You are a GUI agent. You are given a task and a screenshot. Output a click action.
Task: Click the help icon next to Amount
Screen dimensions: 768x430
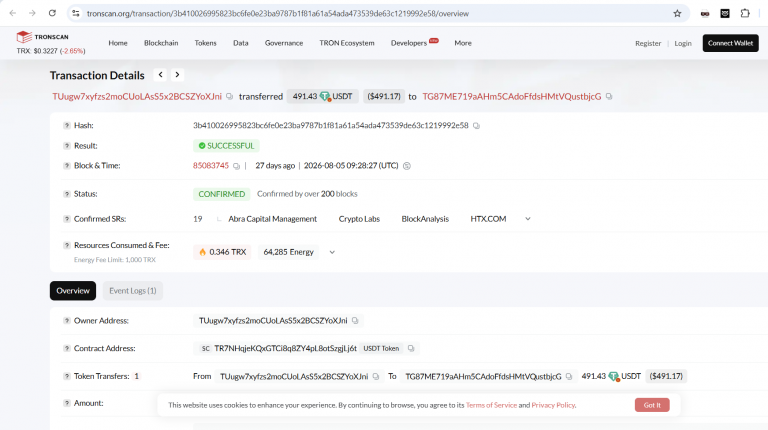[67, 403]
